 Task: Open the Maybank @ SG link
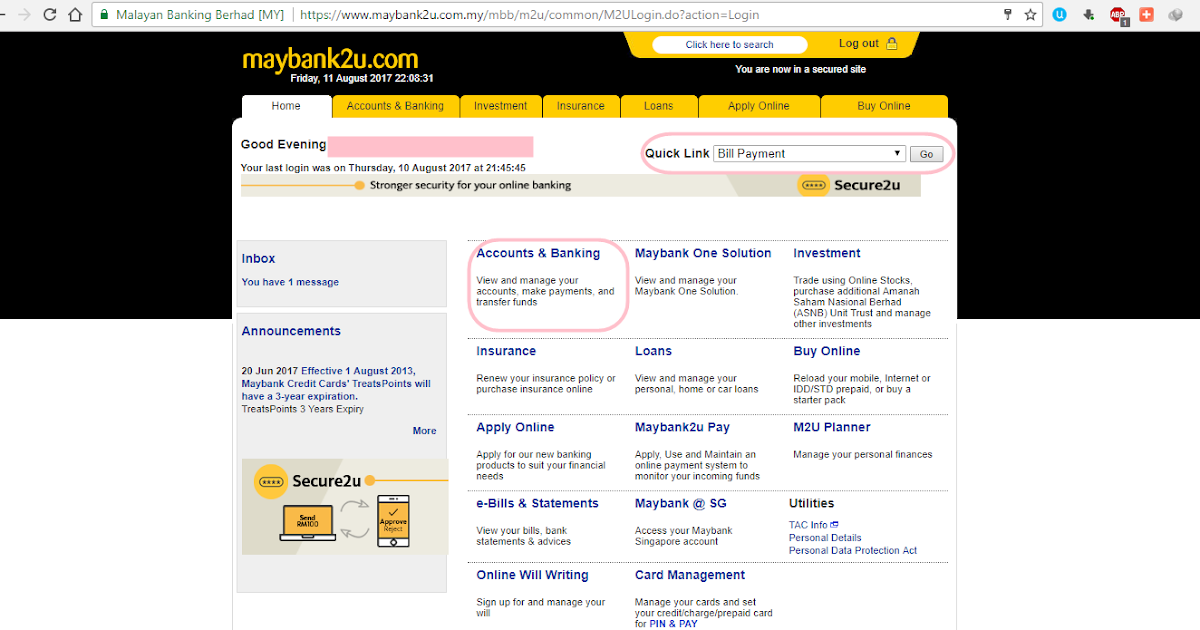pyautogui.click(x=680, y=503)
